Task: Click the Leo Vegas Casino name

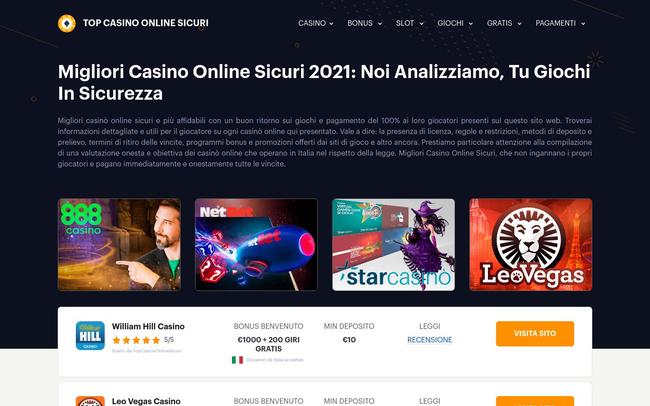Action: pyautogui.click(x=146, y=401)
